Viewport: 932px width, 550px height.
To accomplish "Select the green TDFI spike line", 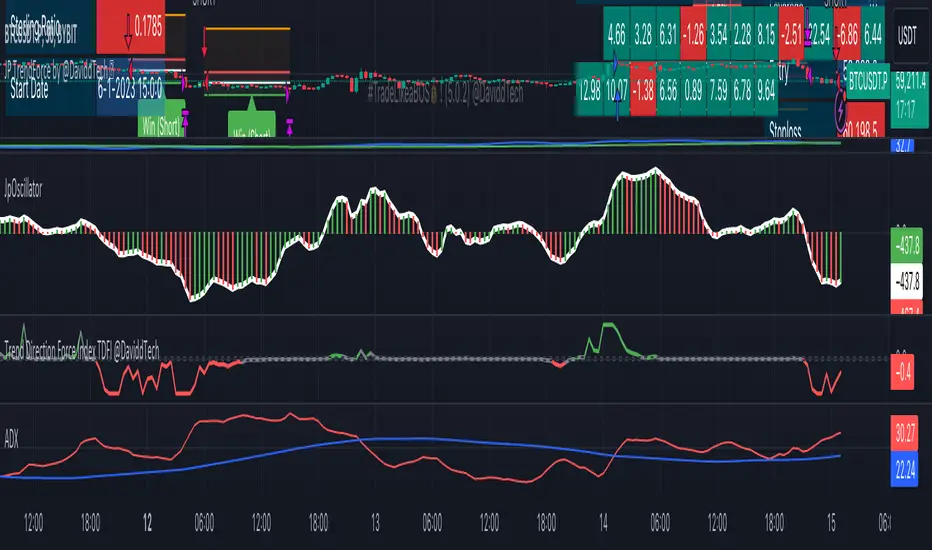I will (608, 325).
